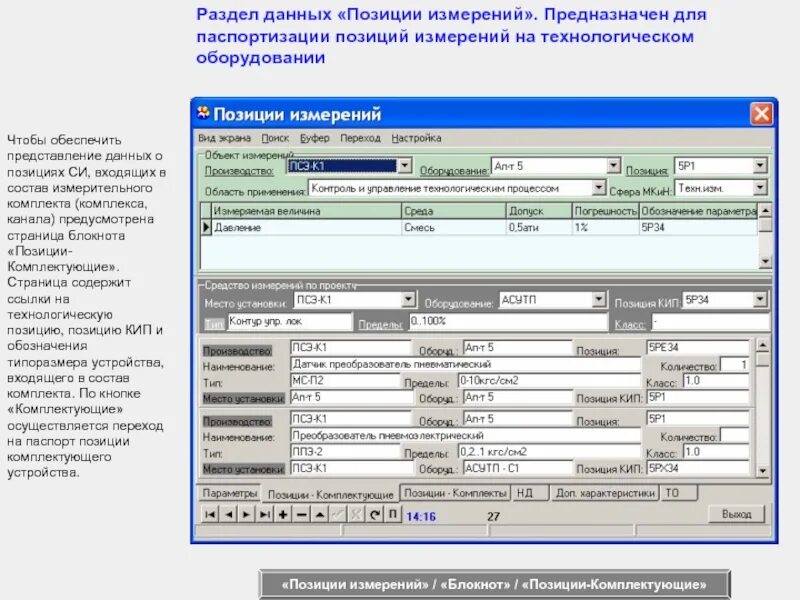Delete record with the minus icon
Screen dimensions: 800x600
pyautogui.click(x=301, y=514)
